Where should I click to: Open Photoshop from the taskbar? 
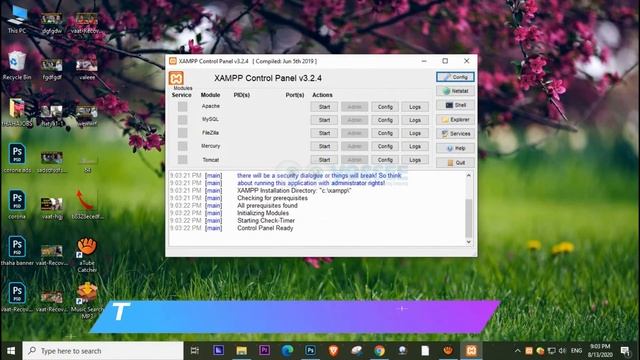tap(311, 351)
